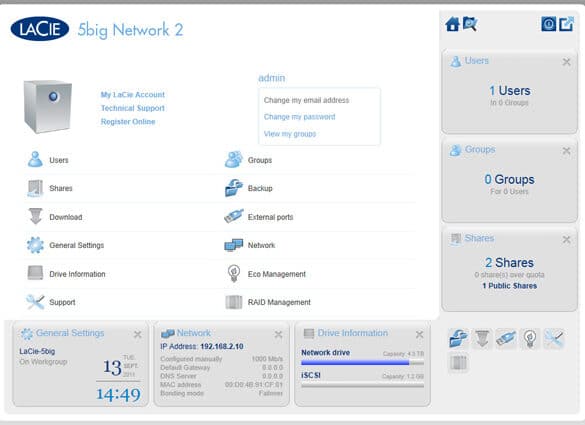The width and height of the screenshot is (585, 425).
Task: Open the General Settings menu label
Action: (76, 245)
